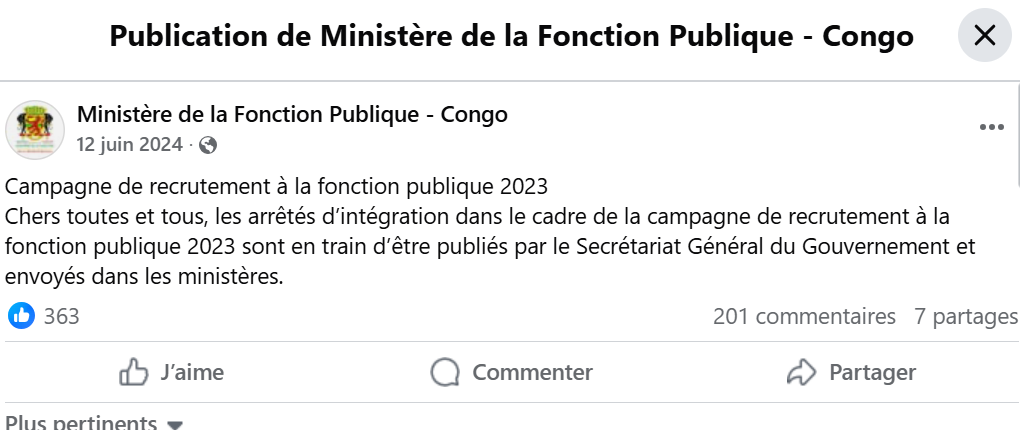Viewport: 1020px width, 430px height.
Task: Click the post text about arrêtés d'intégration
Action: (x=490, y=245)
